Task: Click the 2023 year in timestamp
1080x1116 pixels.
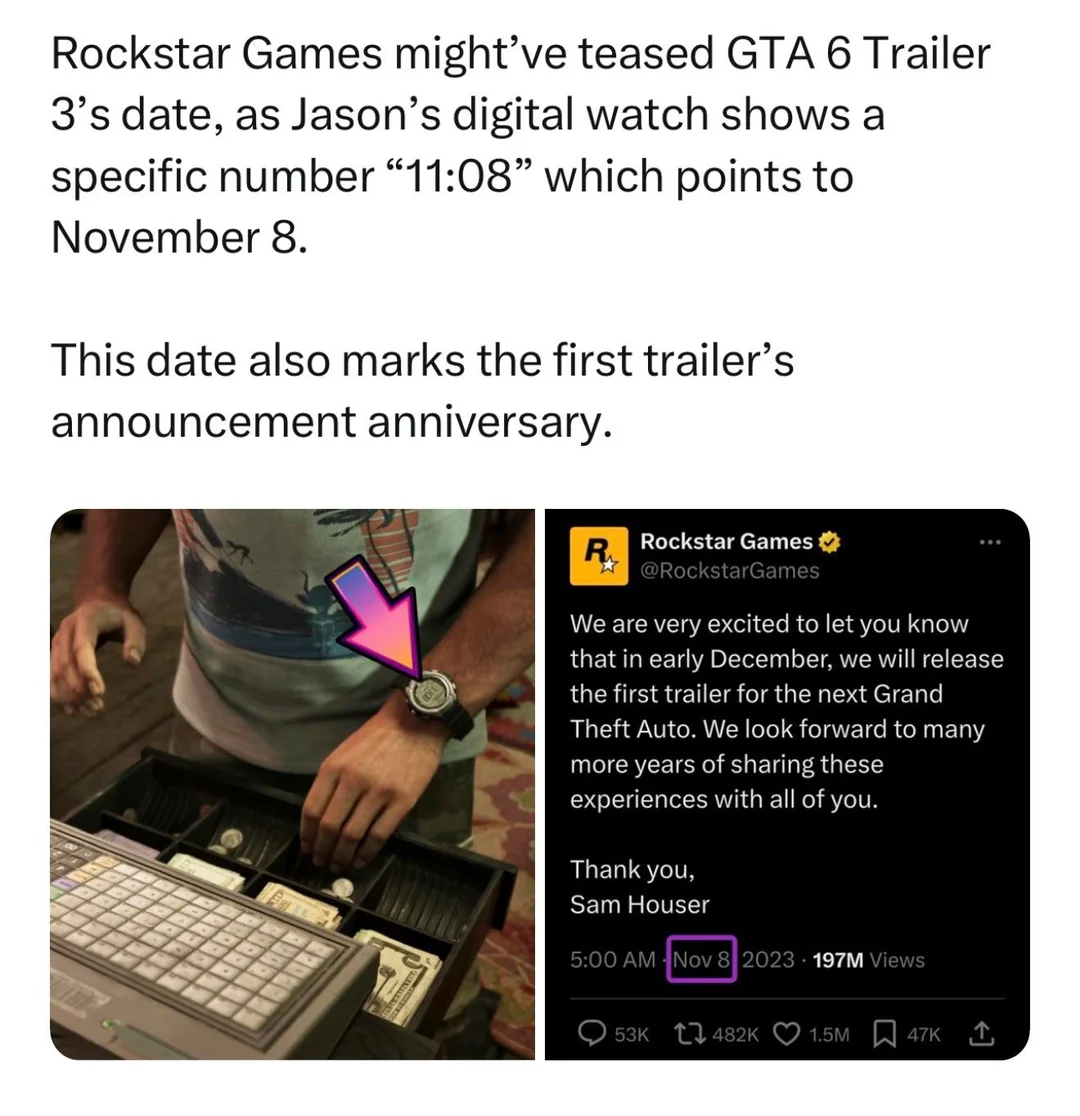Action: (x=768, y=959)
